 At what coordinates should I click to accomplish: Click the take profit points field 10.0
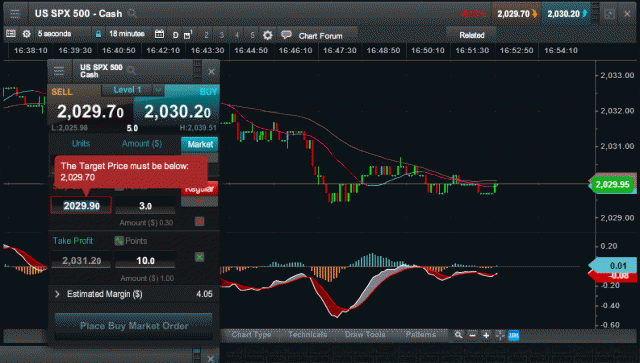point(145,260)
